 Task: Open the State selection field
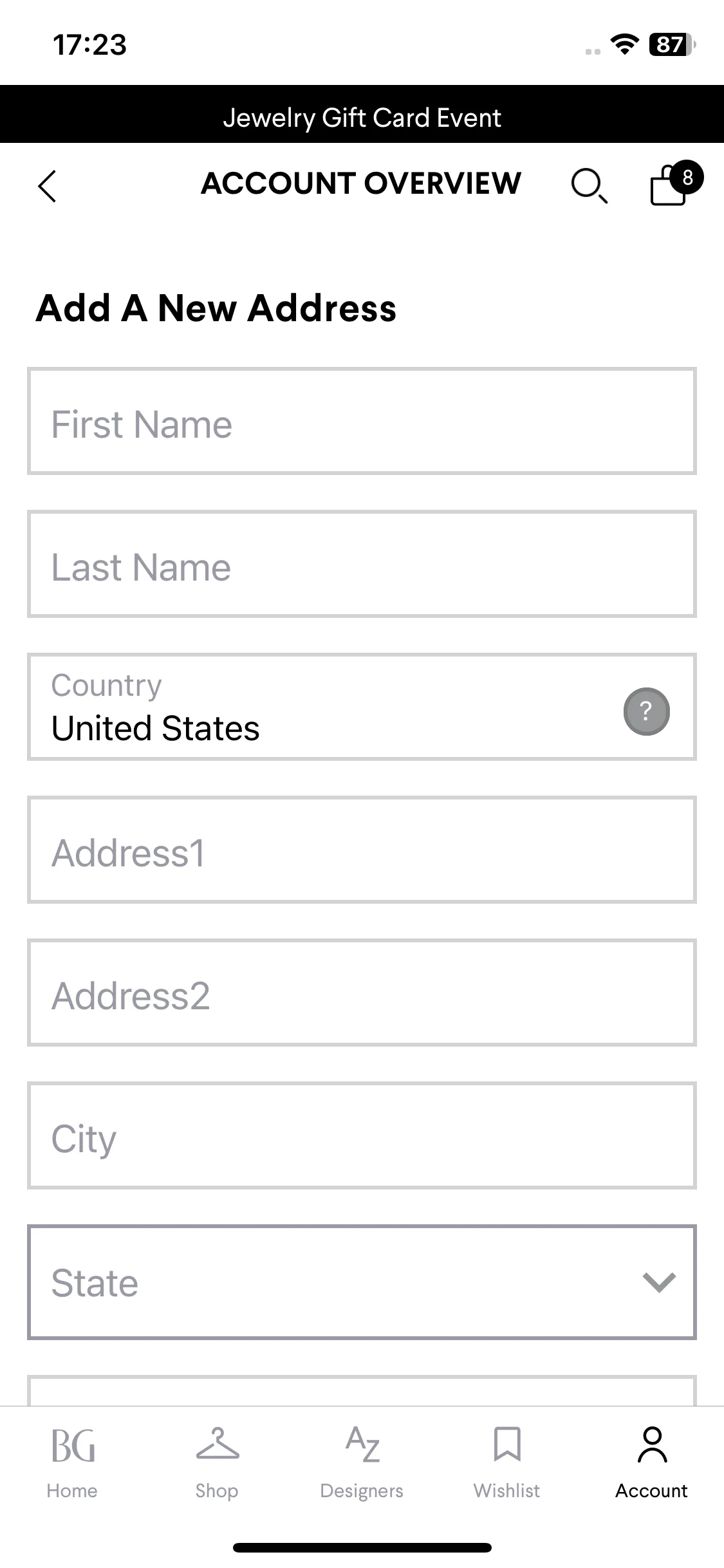click(x=362, y=1282)
